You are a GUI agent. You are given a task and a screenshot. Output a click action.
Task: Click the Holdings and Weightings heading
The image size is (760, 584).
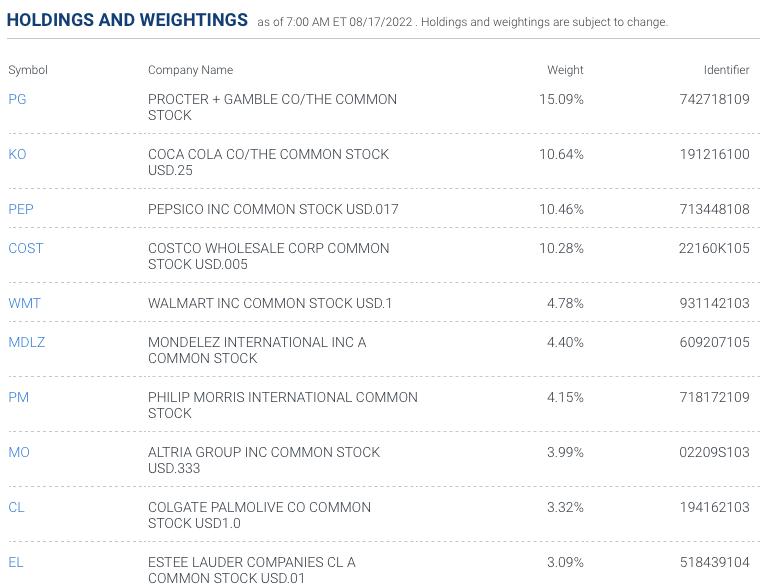(x=127, y=20)
